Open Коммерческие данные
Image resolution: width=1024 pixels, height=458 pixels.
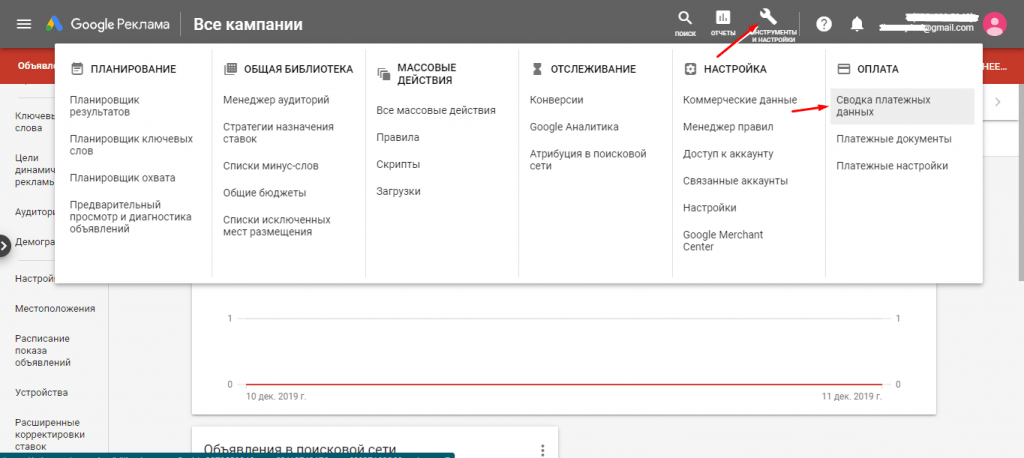point(740,100)
